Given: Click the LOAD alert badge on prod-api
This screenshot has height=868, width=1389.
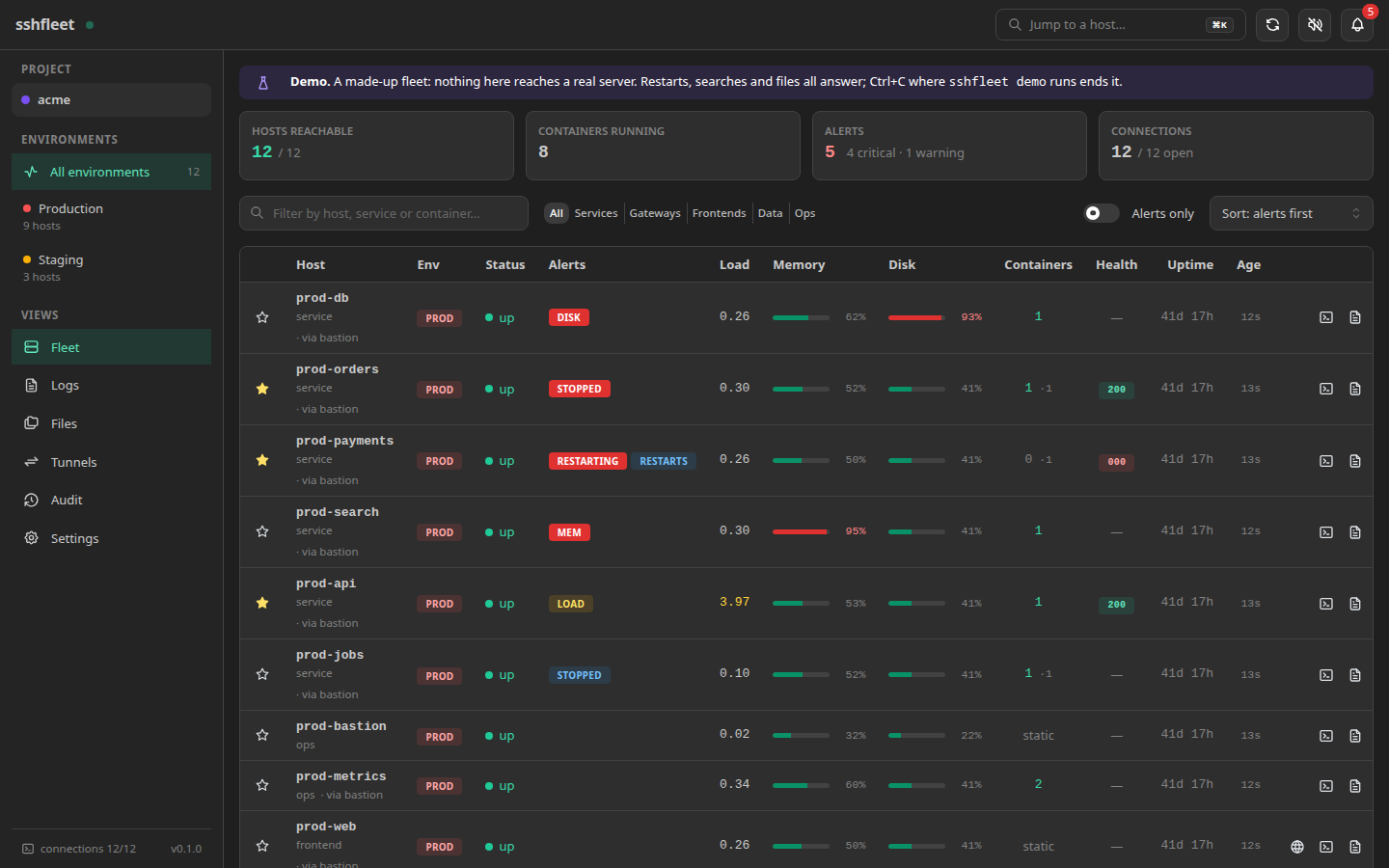Looking at the screenshot, I should coord(571,604).
